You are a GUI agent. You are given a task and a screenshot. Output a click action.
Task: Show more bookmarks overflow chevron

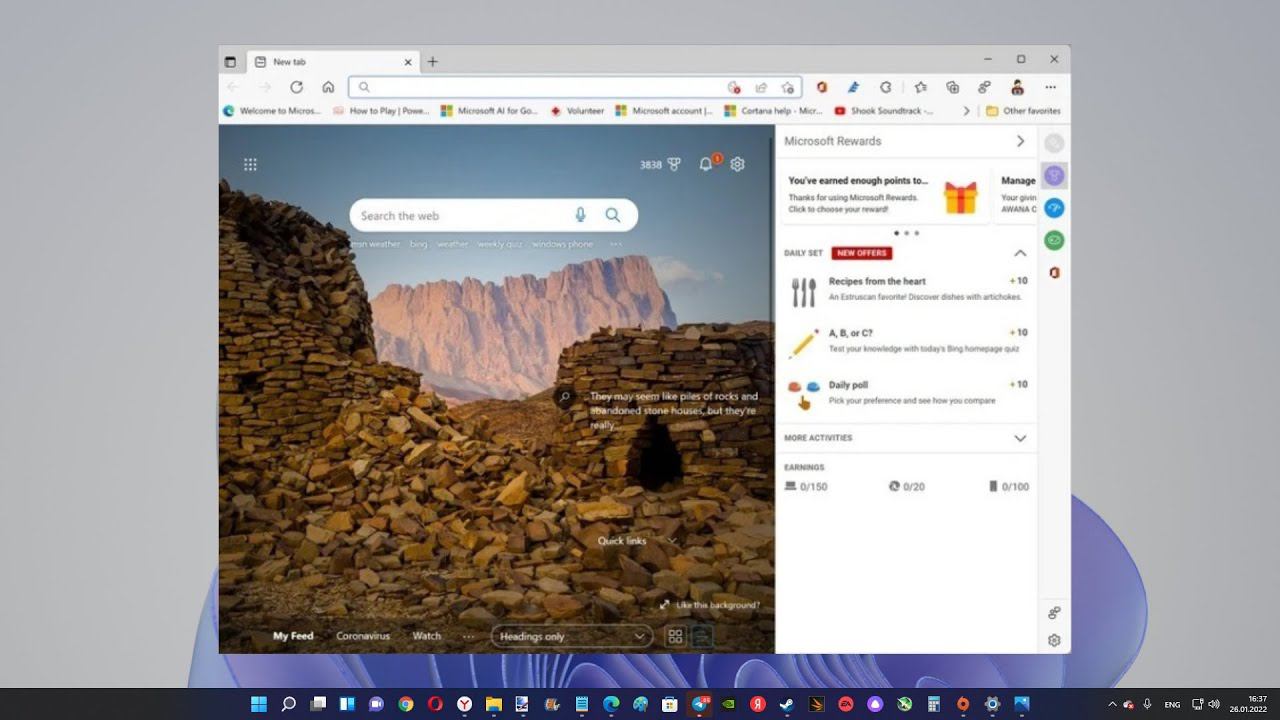point(966,111)
